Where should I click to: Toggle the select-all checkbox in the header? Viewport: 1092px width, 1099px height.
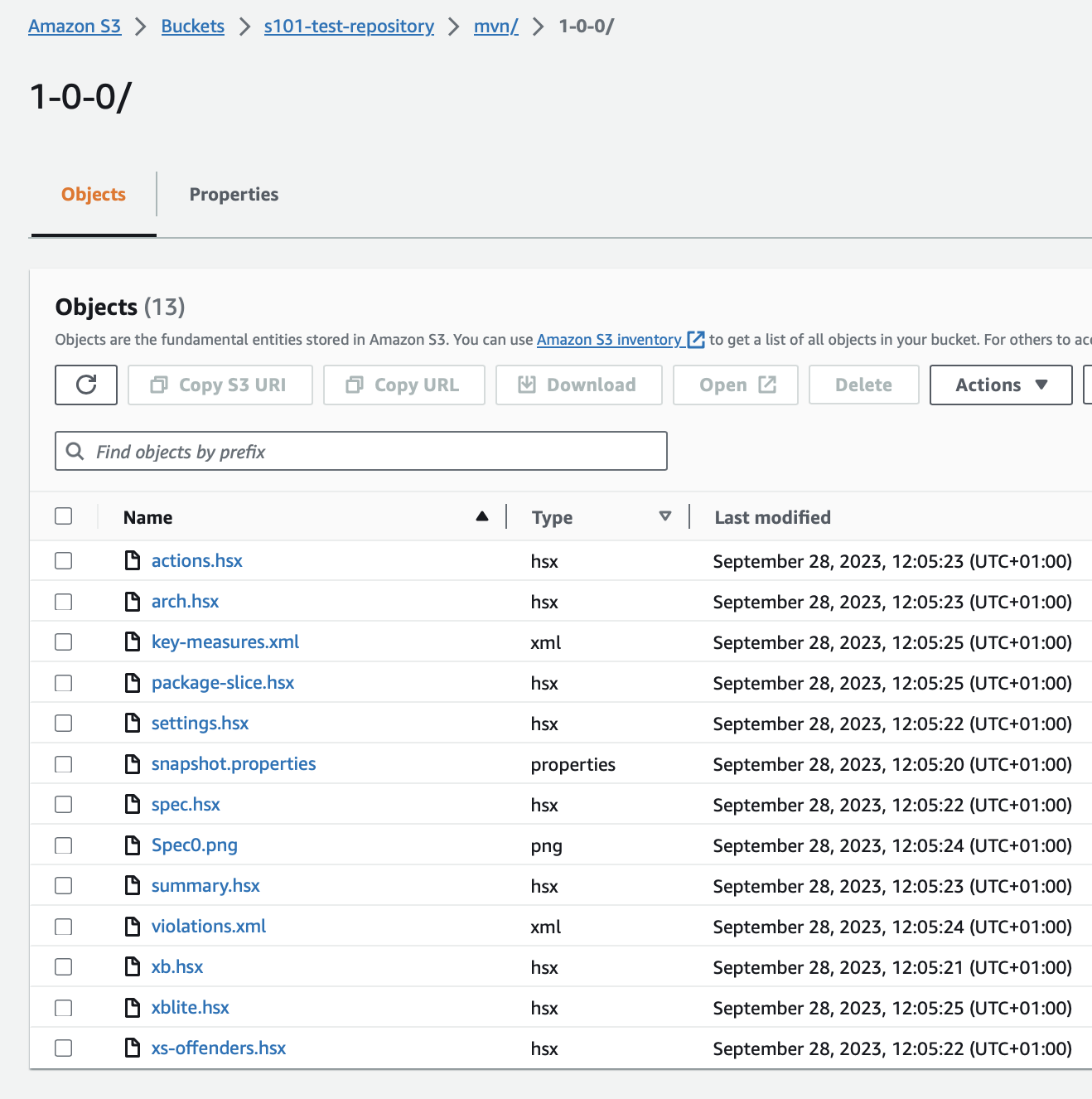click(64, 516)
